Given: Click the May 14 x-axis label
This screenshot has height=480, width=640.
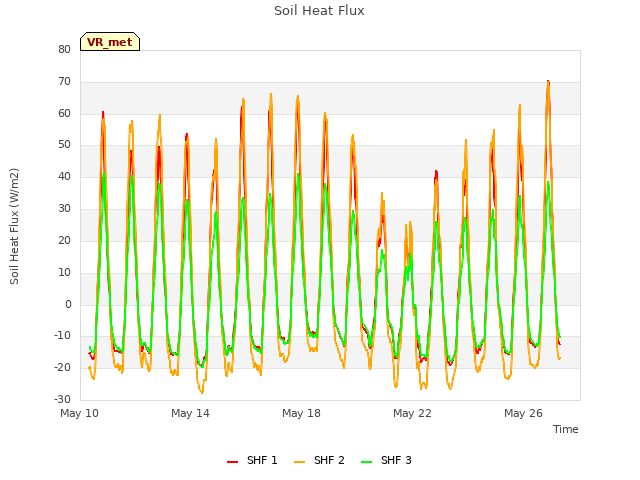Looking at the screenshot, I should [x=190, y=413].
